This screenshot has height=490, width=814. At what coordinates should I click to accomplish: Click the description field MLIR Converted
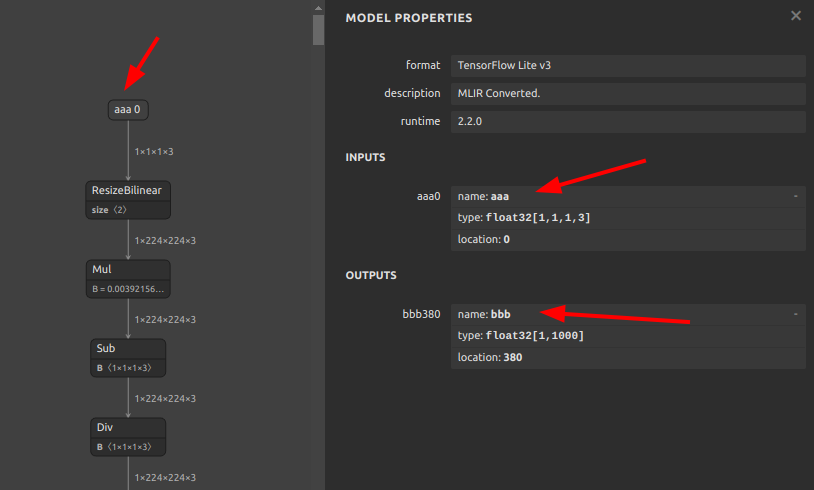(628, 93)
